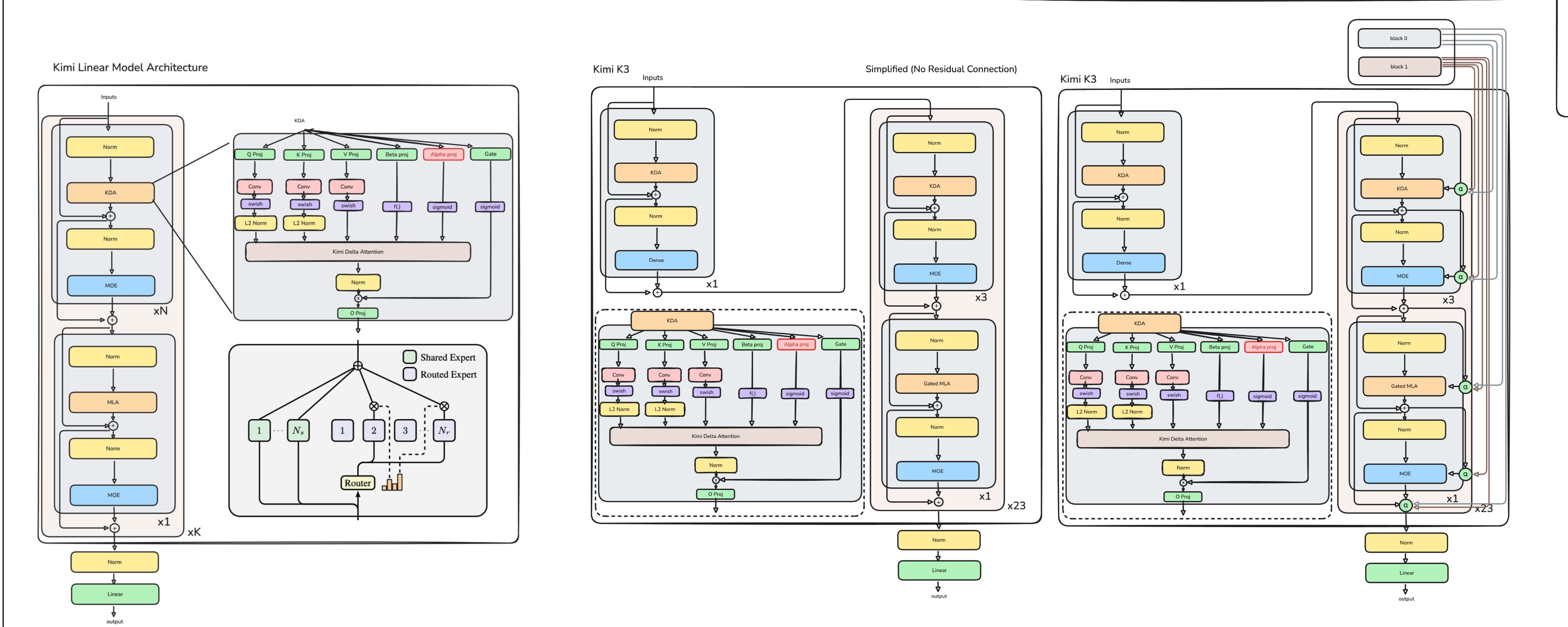Select V Proj box in Kimi Linear diagram
The image size is (1568, 627).
(x=351, y=155)
